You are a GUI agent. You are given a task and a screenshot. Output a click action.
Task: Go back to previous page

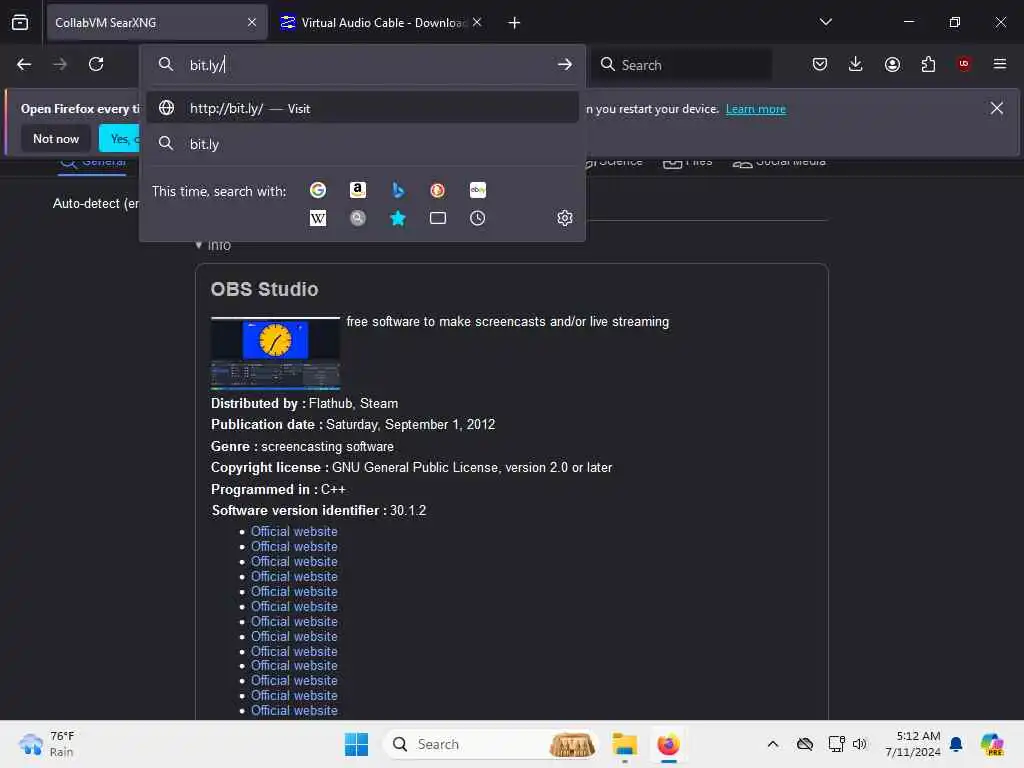24,64
